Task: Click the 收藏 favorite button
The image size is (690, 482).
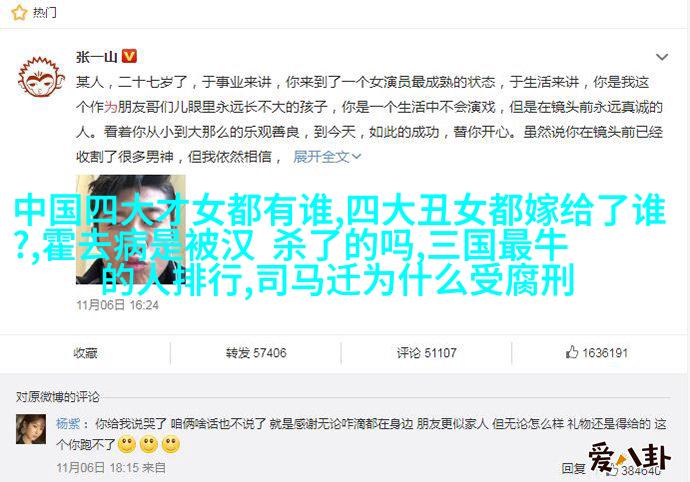Action: pyautogui.click(x=85, y=353)
